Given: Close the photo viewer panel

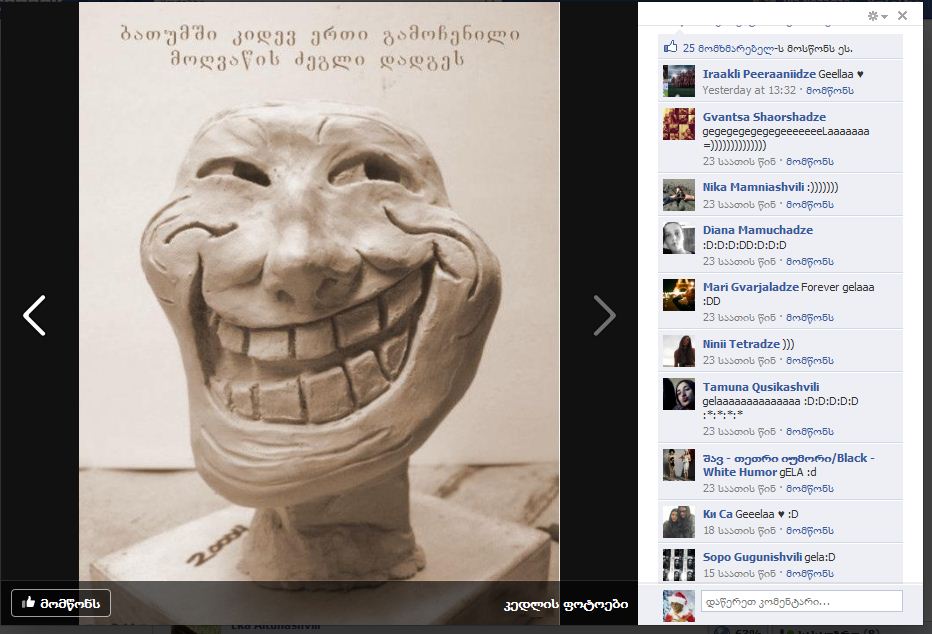Looking at the screenshot, I should point(902,15).
